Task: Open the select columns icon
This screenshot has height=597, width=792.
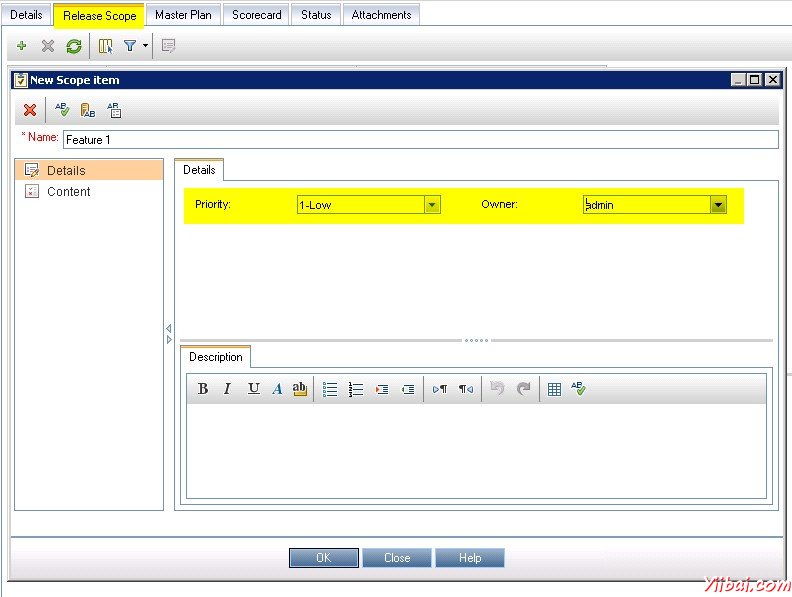Action: point(105,46)
